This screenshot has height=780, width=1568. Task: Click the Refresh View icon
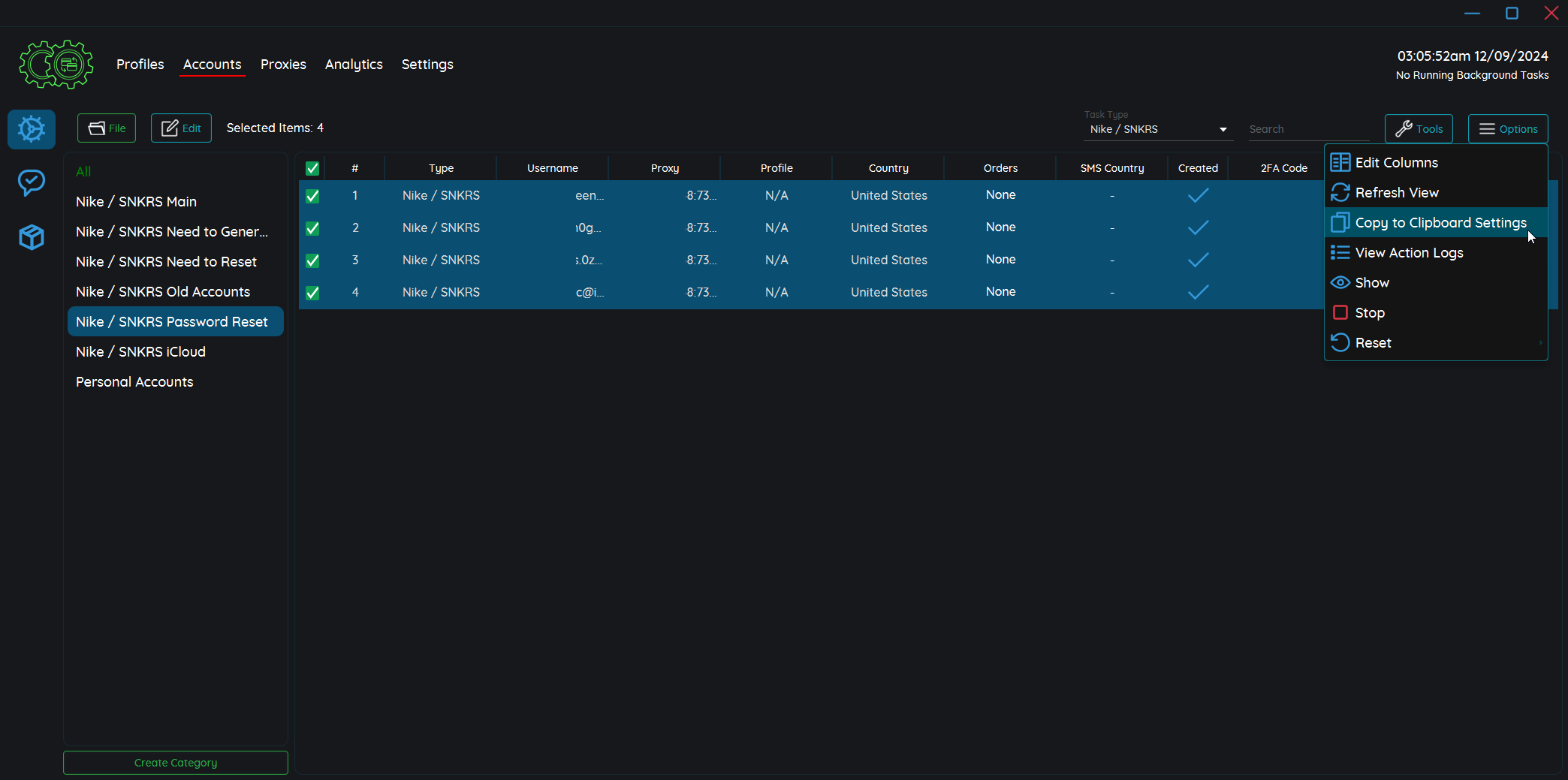click(x=1340, y=193)
